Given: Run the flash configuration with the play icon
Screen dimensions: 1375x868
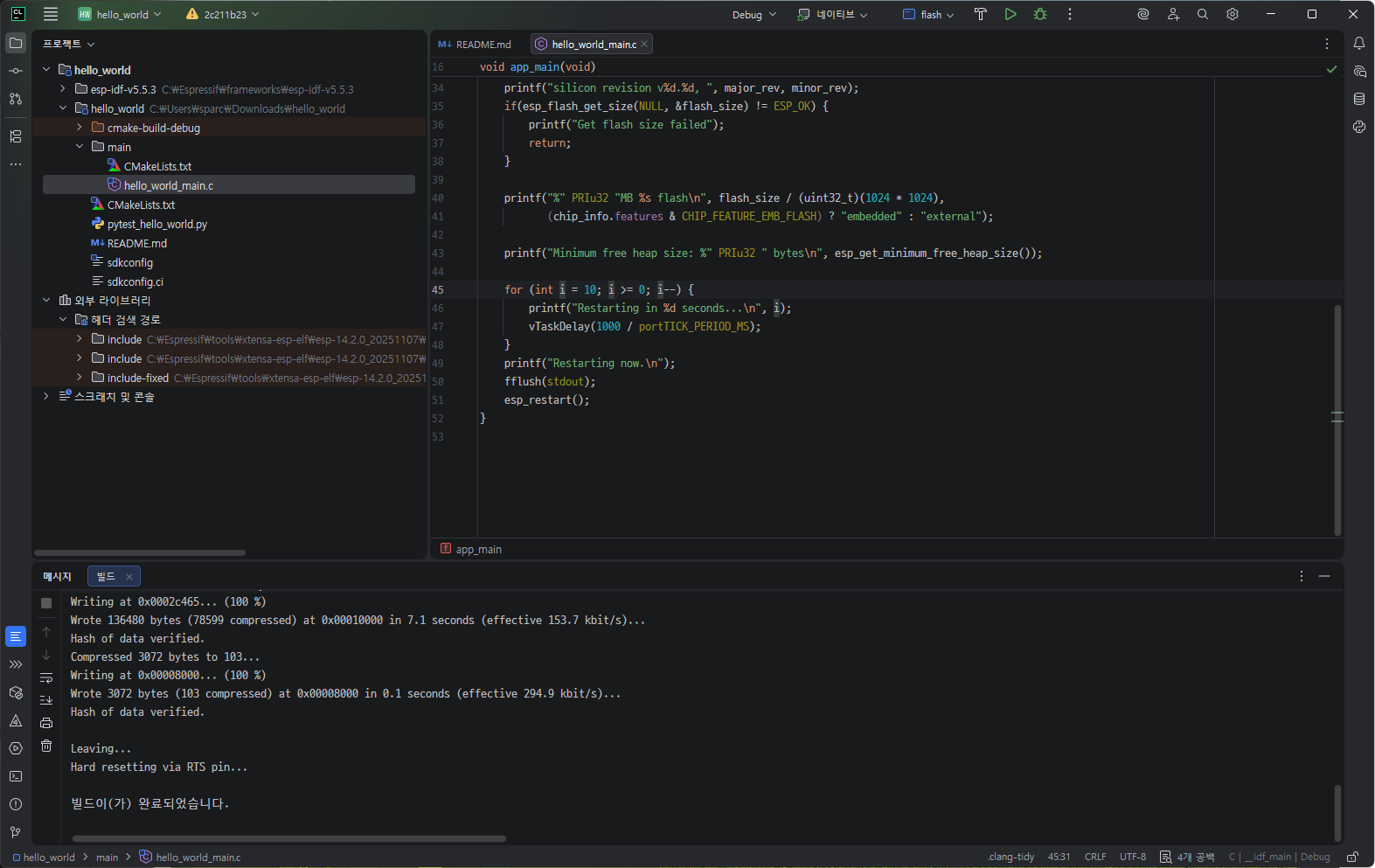Looking at the screenshot, I should coord(1010,14).
